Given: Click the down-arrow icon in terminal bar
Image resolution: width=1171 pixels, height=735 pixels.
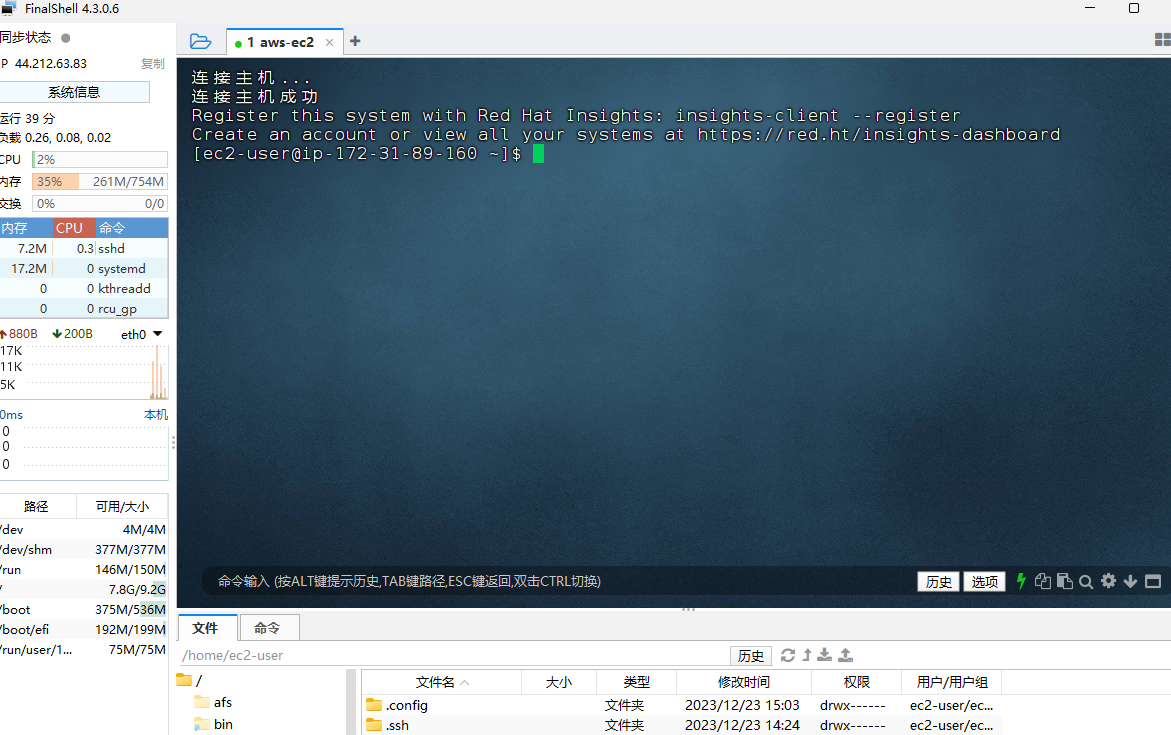Looking at the screenshot, I should tap(1130, 581).
